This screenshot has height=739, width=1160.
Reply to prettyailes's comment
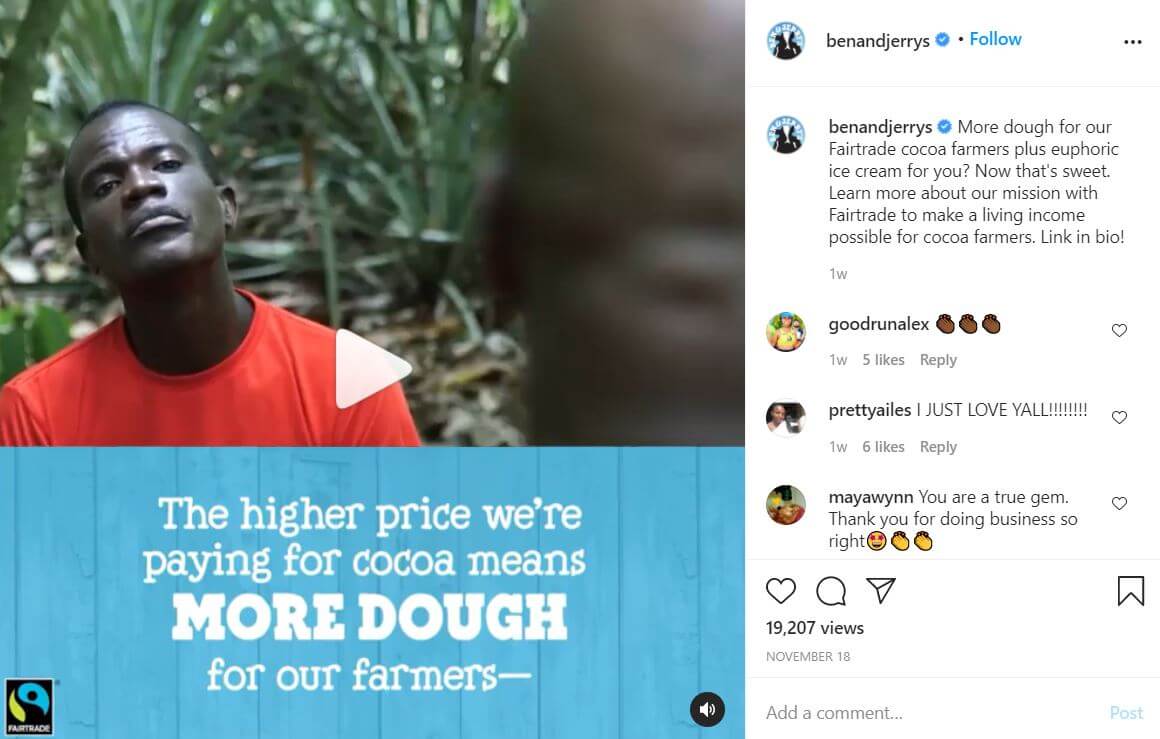938,447
